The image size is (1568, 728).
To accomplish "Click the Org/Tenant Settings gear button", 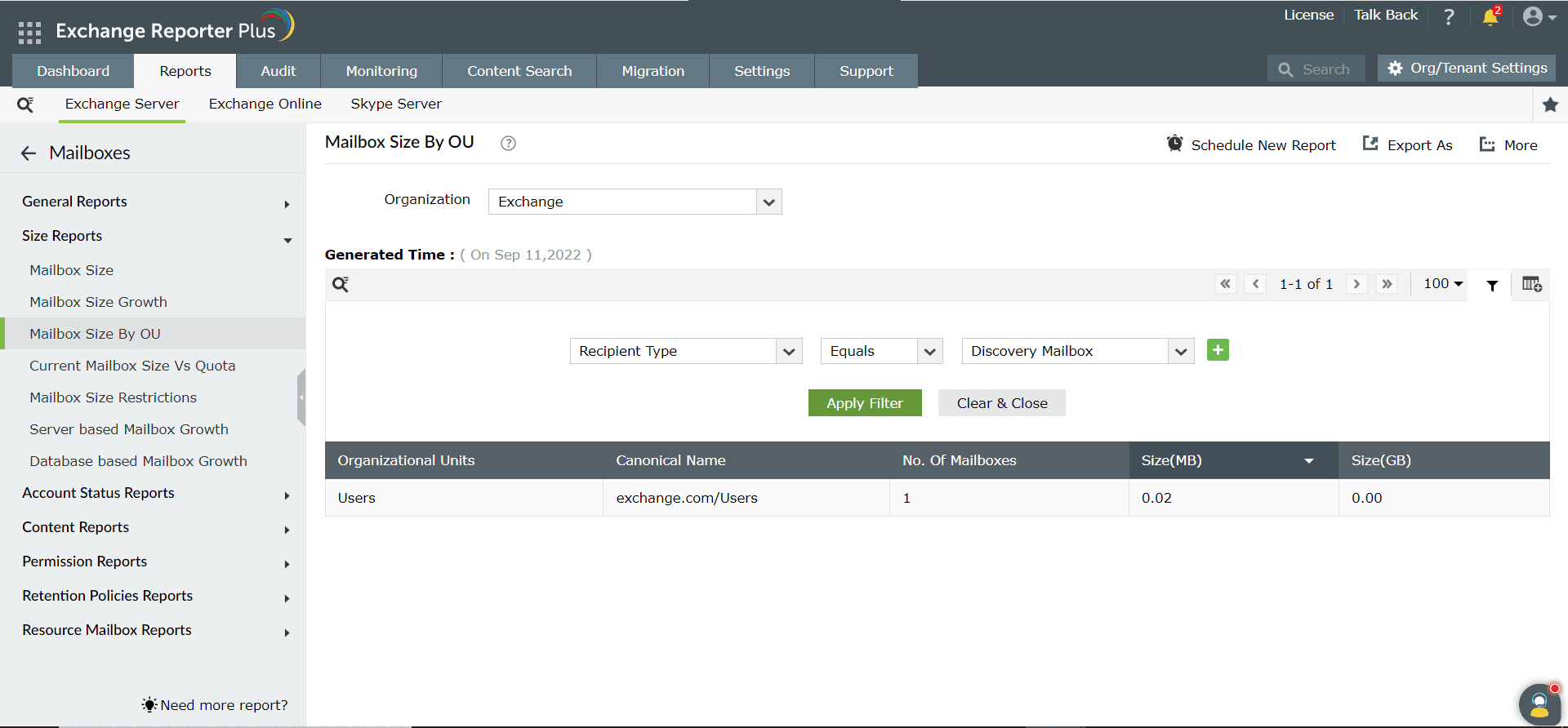I will click(x=1467, y=69).
